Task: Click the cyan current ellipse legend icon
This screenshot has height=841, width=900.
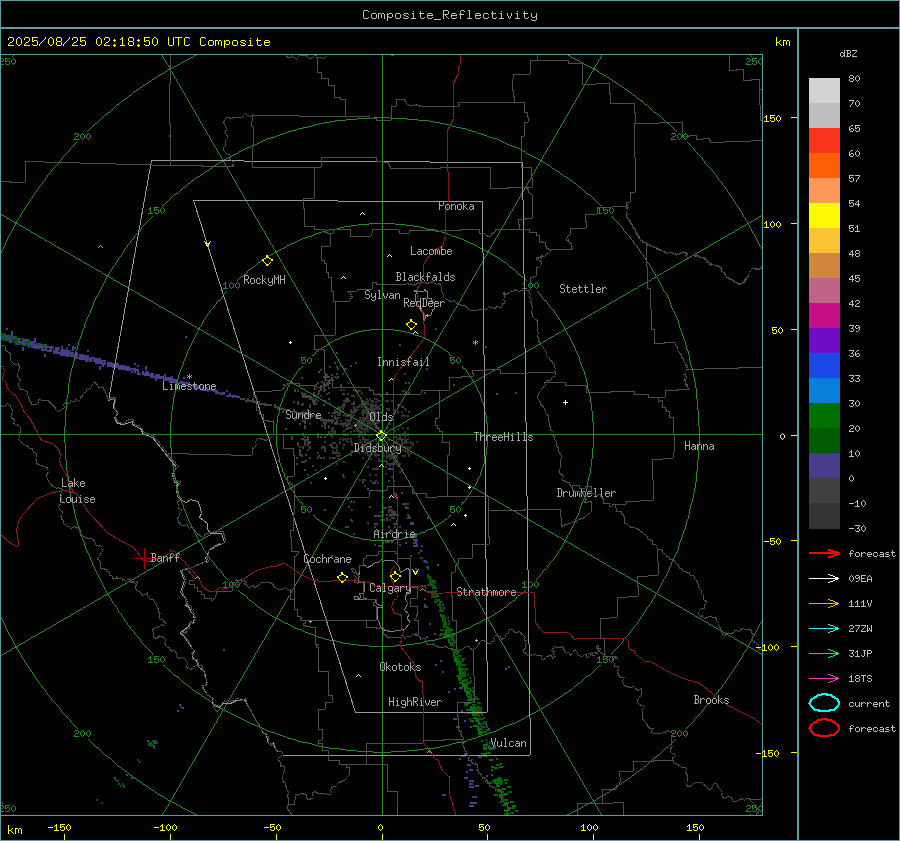Action: click(x=824, y=703)
